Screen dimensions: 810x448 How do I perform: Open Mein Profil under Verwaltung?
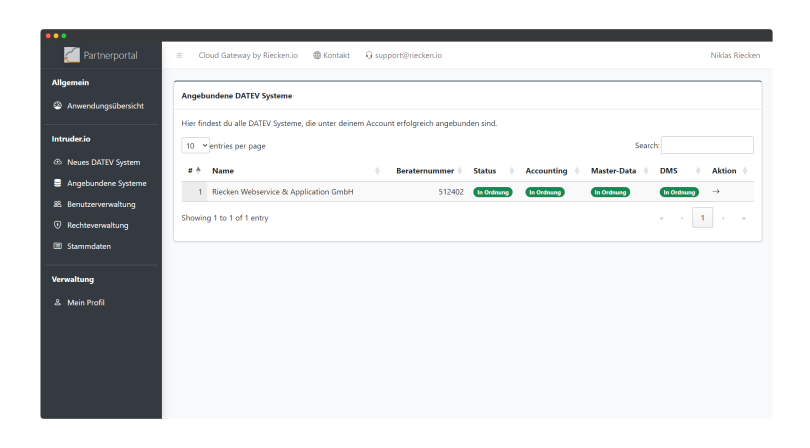(85, 302)
